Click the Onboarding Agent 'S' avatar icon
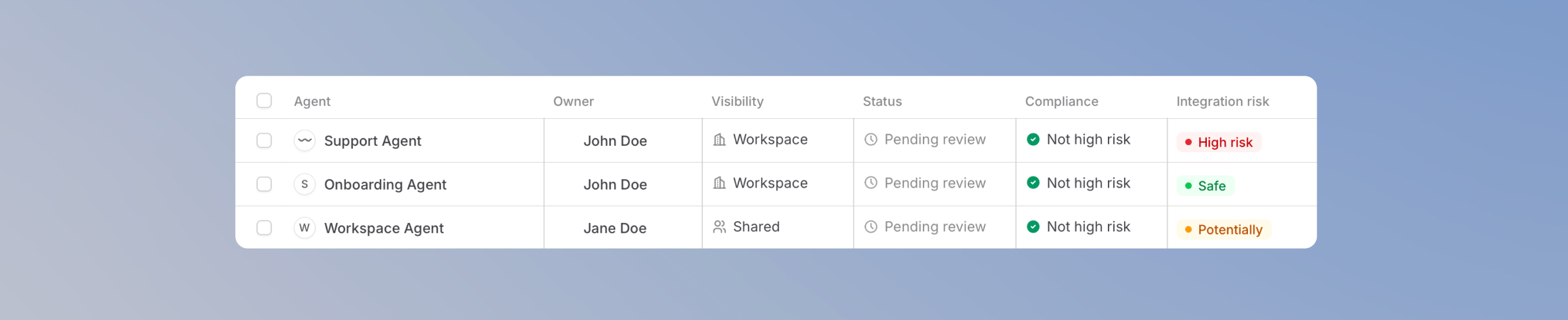Screen dimensions: 1568x320 point(305,184)
